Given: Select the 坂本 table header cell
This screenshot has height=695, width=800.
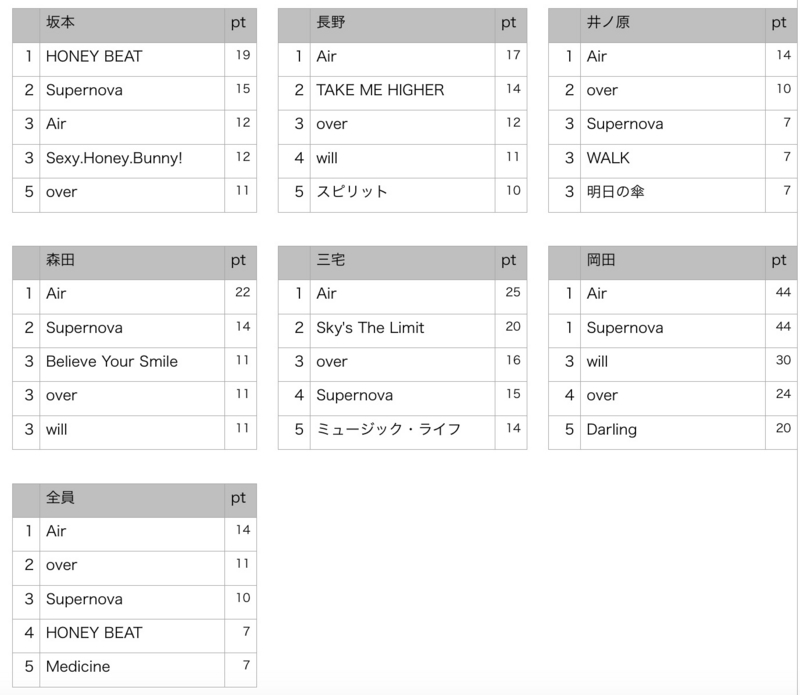Looking at the screenshot, I should click(x=132, y=25).
